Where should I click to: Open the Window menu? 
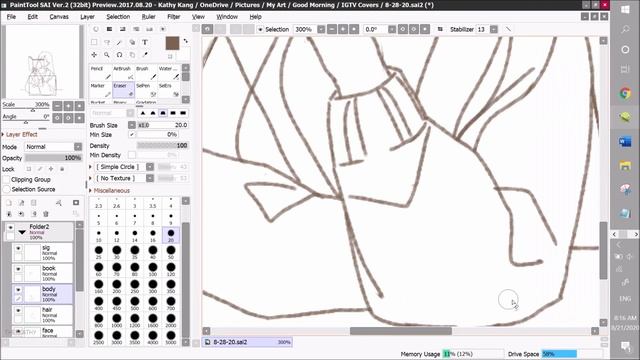click(227, 17)
